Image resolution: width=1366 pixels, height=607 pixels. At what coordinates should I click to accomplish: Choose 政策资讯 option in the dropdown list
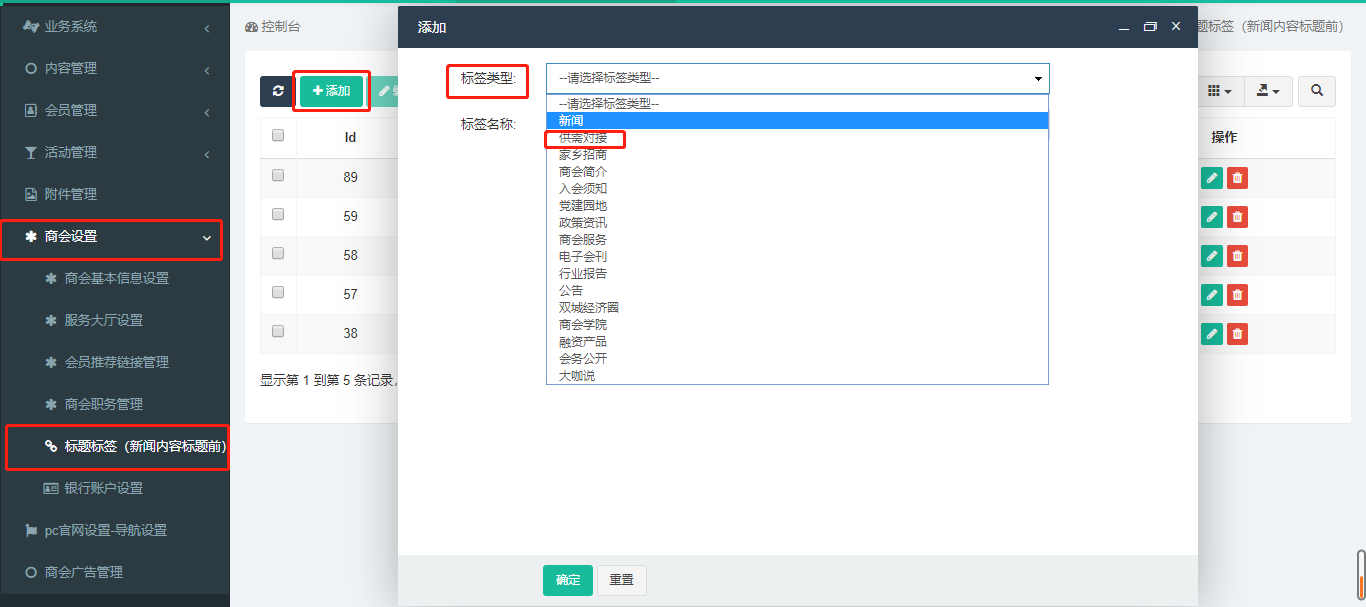click(583, 223)
